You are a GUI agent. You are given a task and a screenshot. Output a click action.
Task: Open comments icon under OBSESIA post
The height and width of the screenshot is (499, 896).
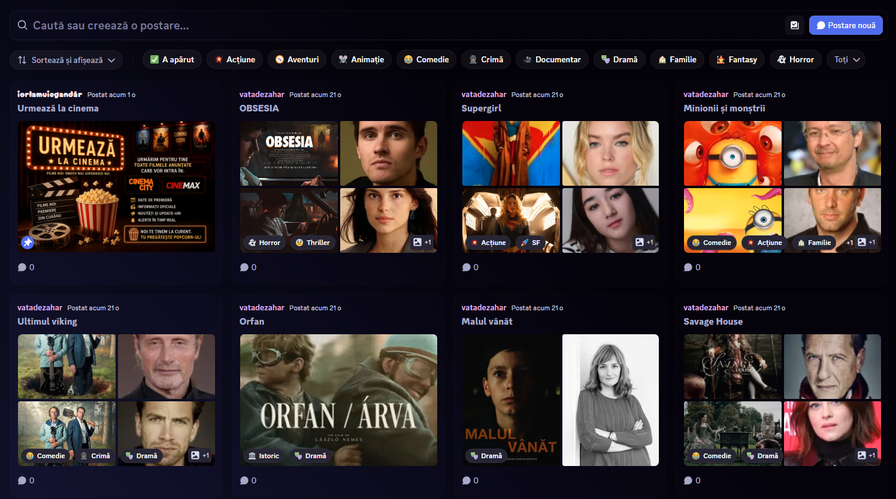point(244,267)
